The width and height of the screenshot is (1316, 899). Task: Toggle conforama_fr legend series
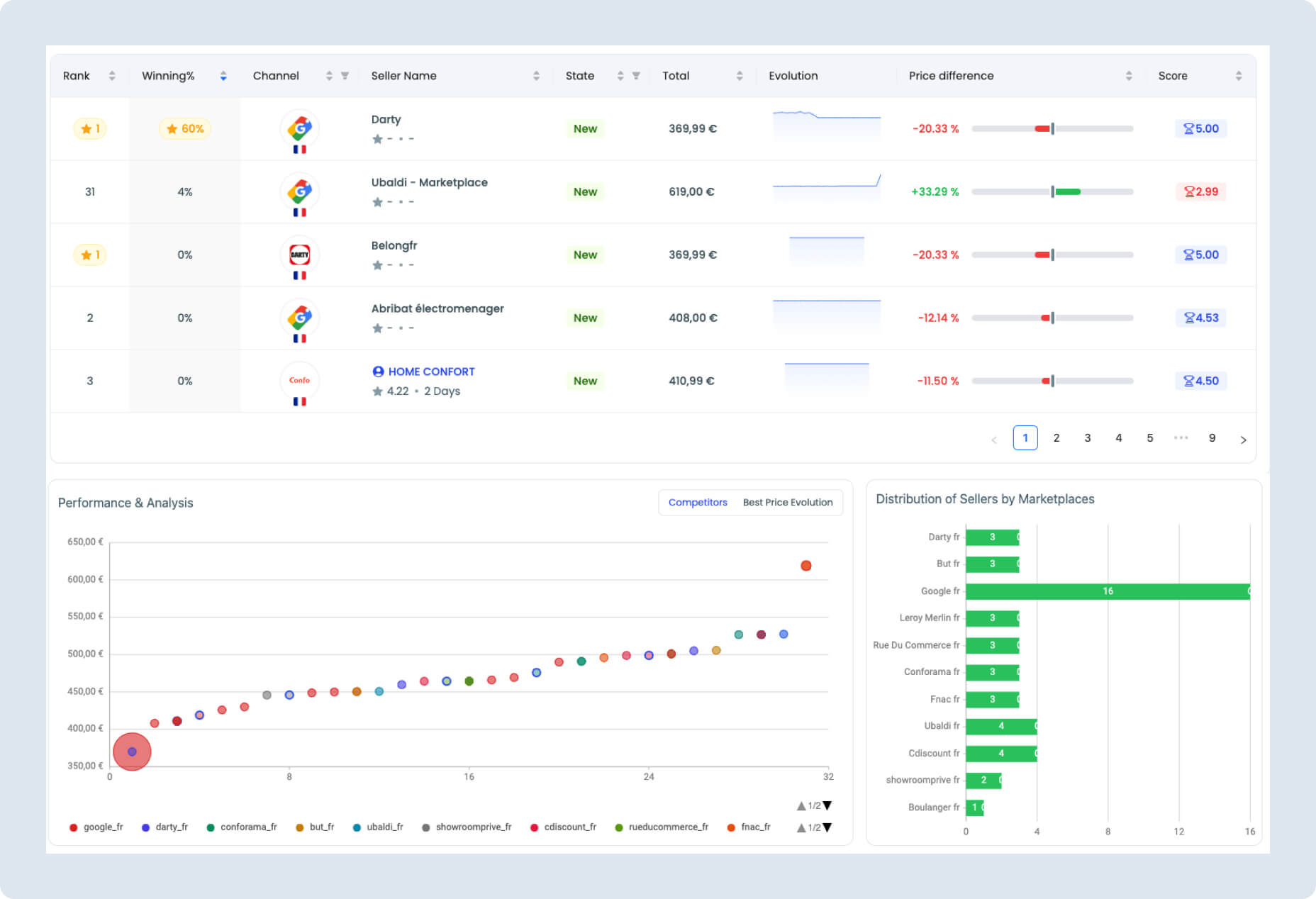click(x=242, y=827)
